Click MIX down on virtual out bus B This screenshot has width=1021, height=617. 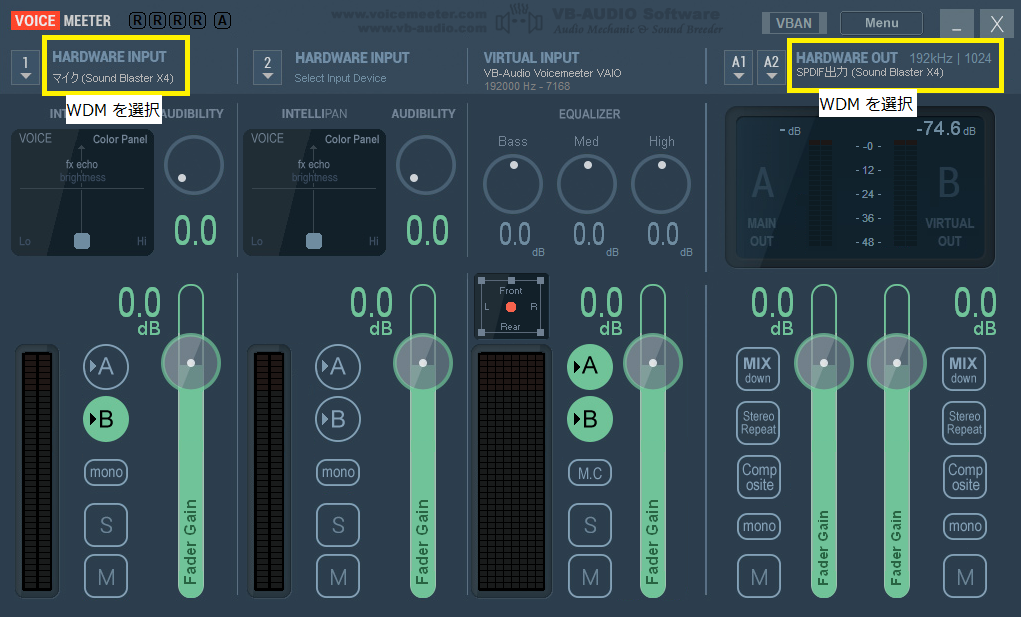point(964,370)
